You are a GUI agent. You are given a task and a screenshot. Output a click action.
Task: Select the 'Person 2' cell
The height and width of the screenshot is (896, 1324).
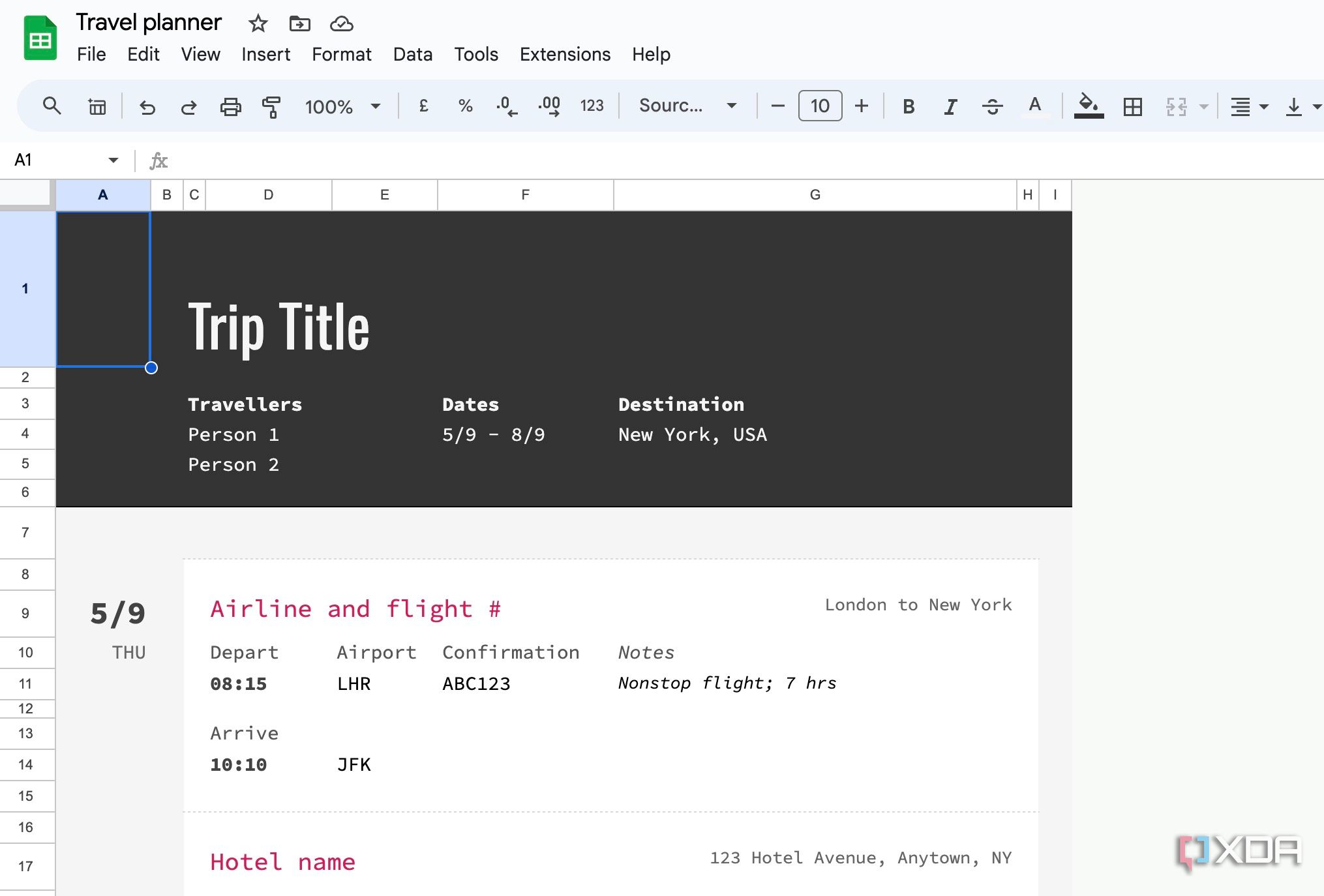(x=233, y=465)
